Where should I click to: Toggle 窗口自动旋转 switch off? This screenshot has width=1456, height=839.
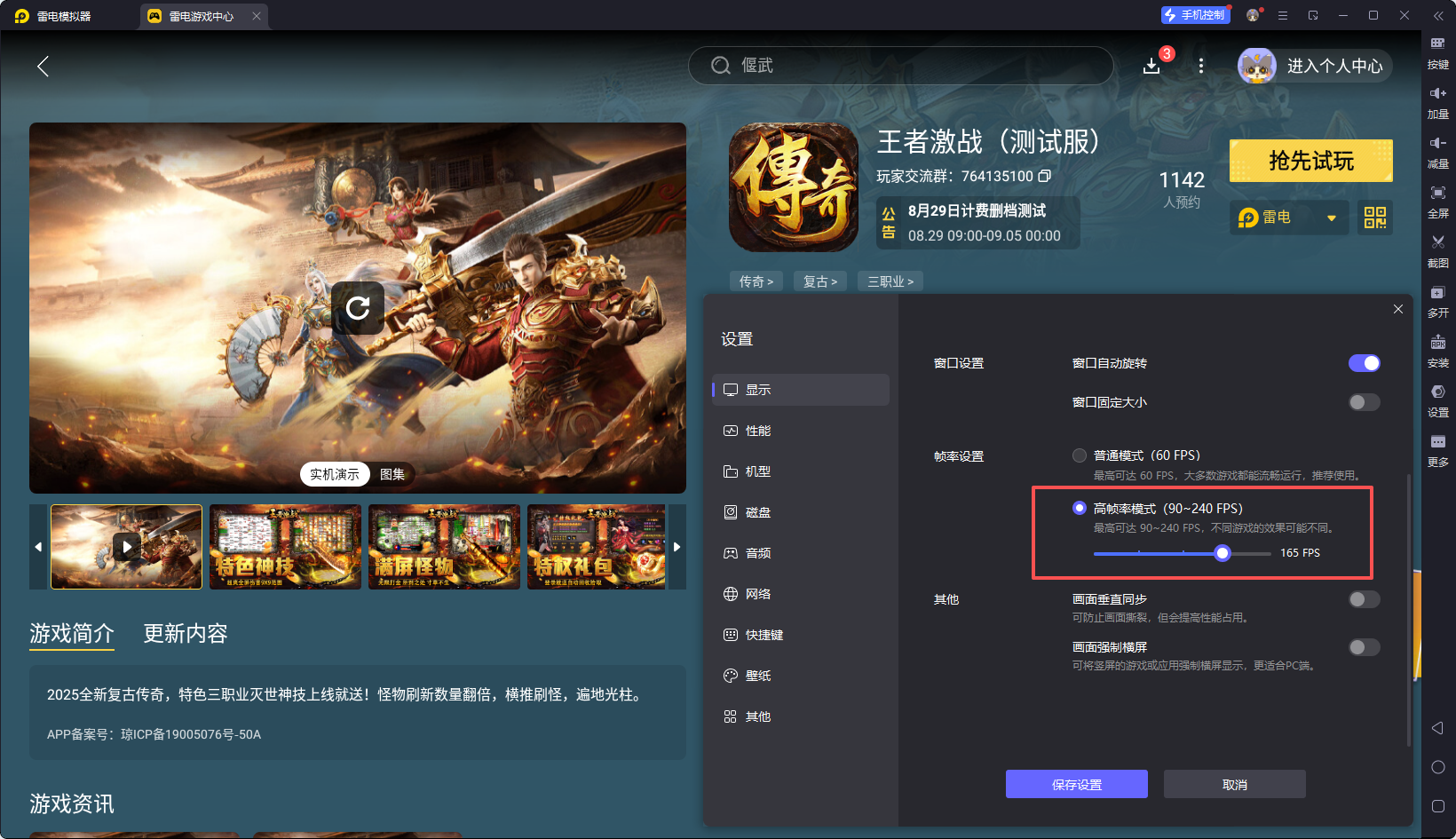1365,363
